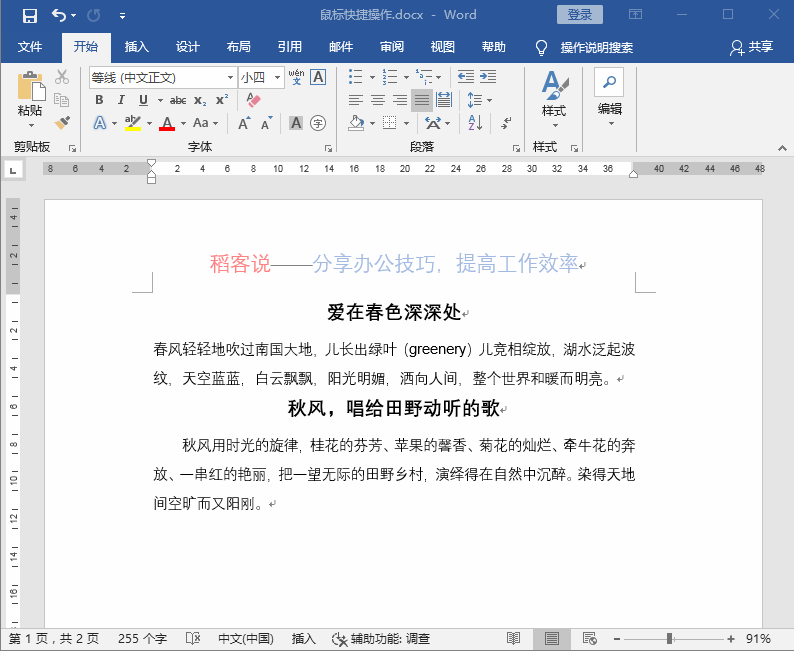The image size is (794, 651).
Task: Redo with the repeat arrow icon
Action: pyautogui.click(x=94, y=16)
